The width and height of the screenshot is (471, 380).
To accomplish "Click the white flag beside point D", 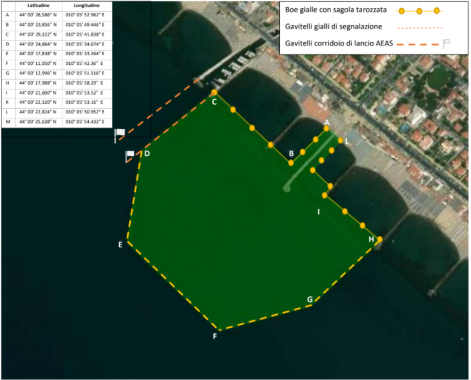I will [129, 156].
